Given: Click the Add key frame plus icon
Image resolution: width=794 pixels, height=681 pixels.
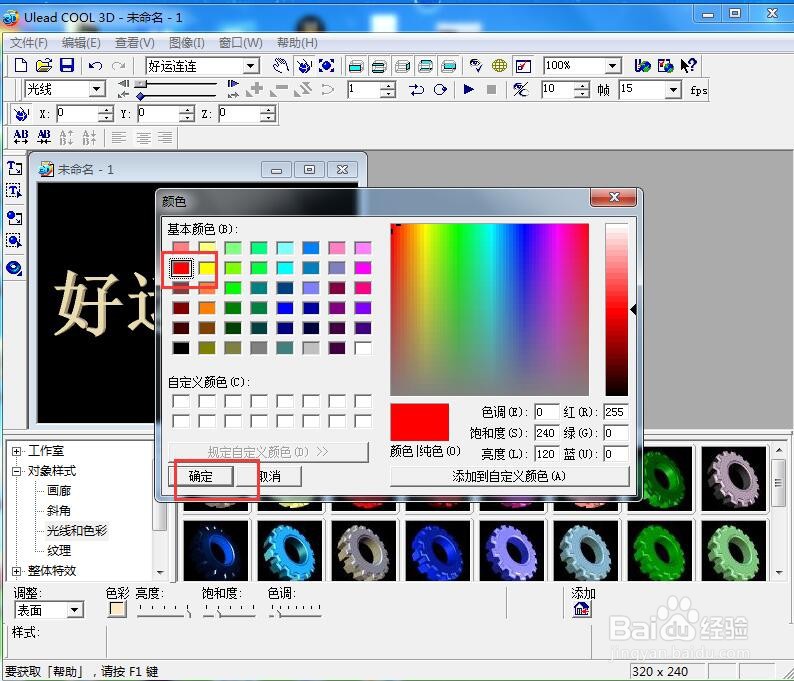Looking at the screenshot, I should tap(254, 90).
